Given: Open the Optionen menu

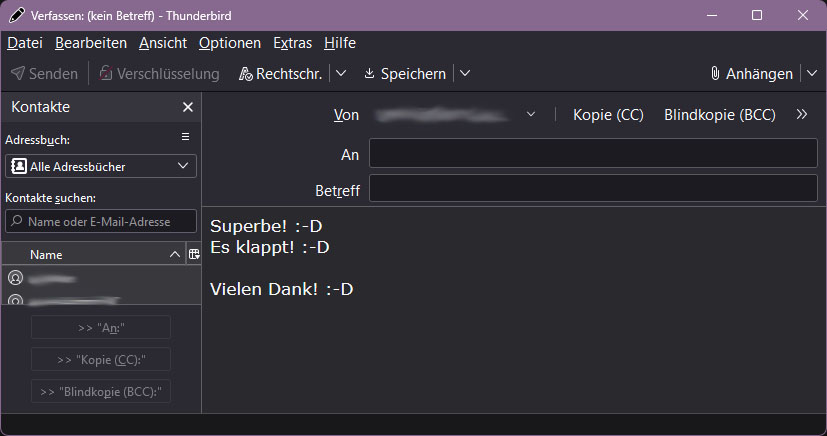Looking at the screenshot, I should 229,43.
